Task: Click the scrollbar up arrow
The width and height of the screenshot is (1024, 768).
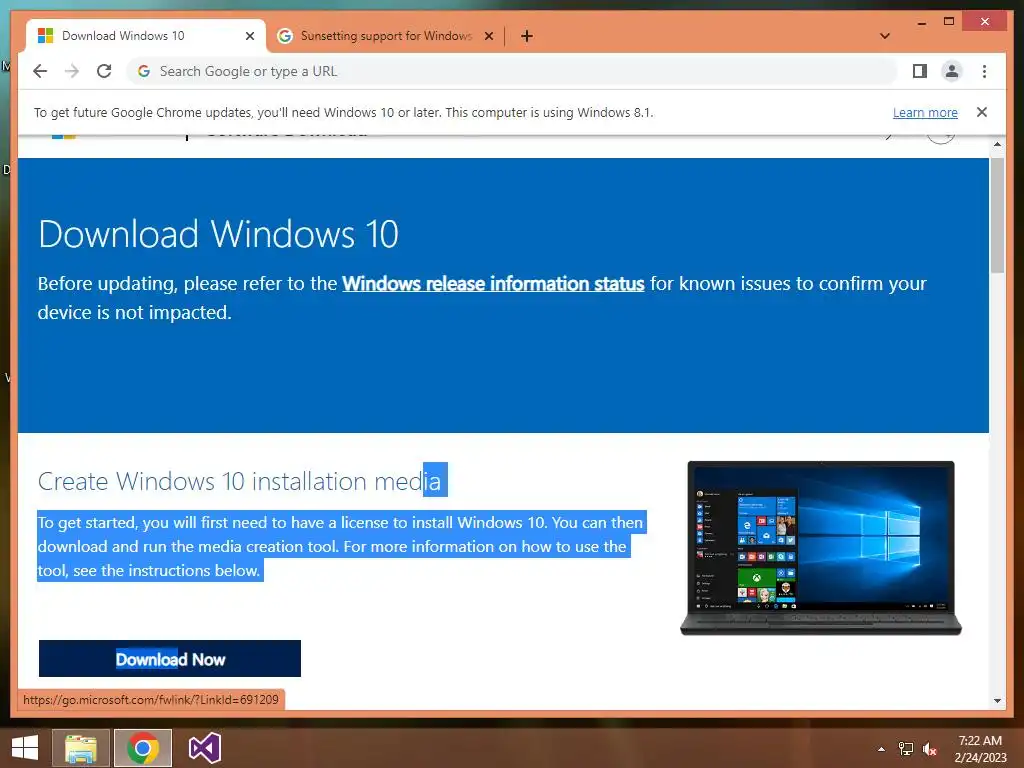Action: [997, 144]
